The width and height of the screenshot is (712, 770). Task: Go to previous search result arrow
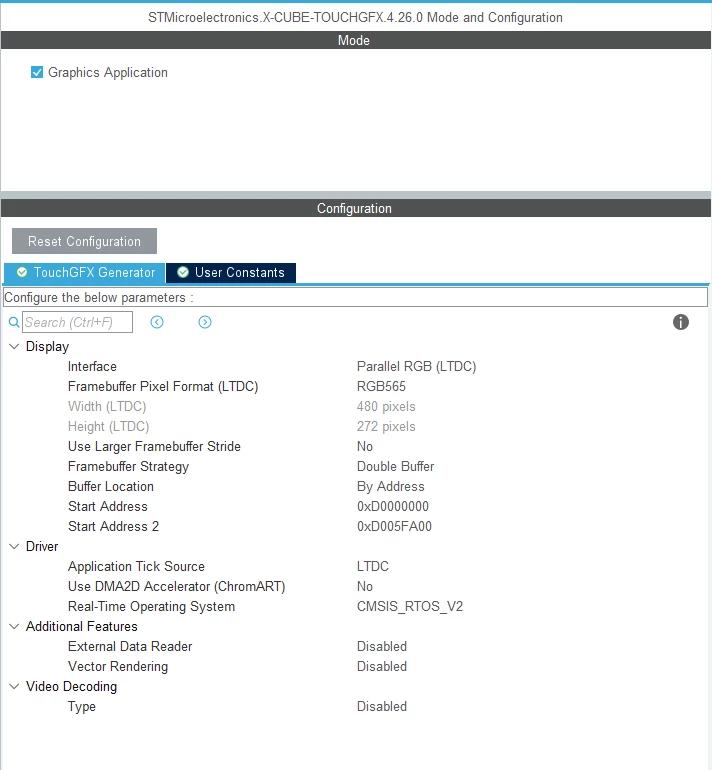pyautogui.click(x=157, y=322)
